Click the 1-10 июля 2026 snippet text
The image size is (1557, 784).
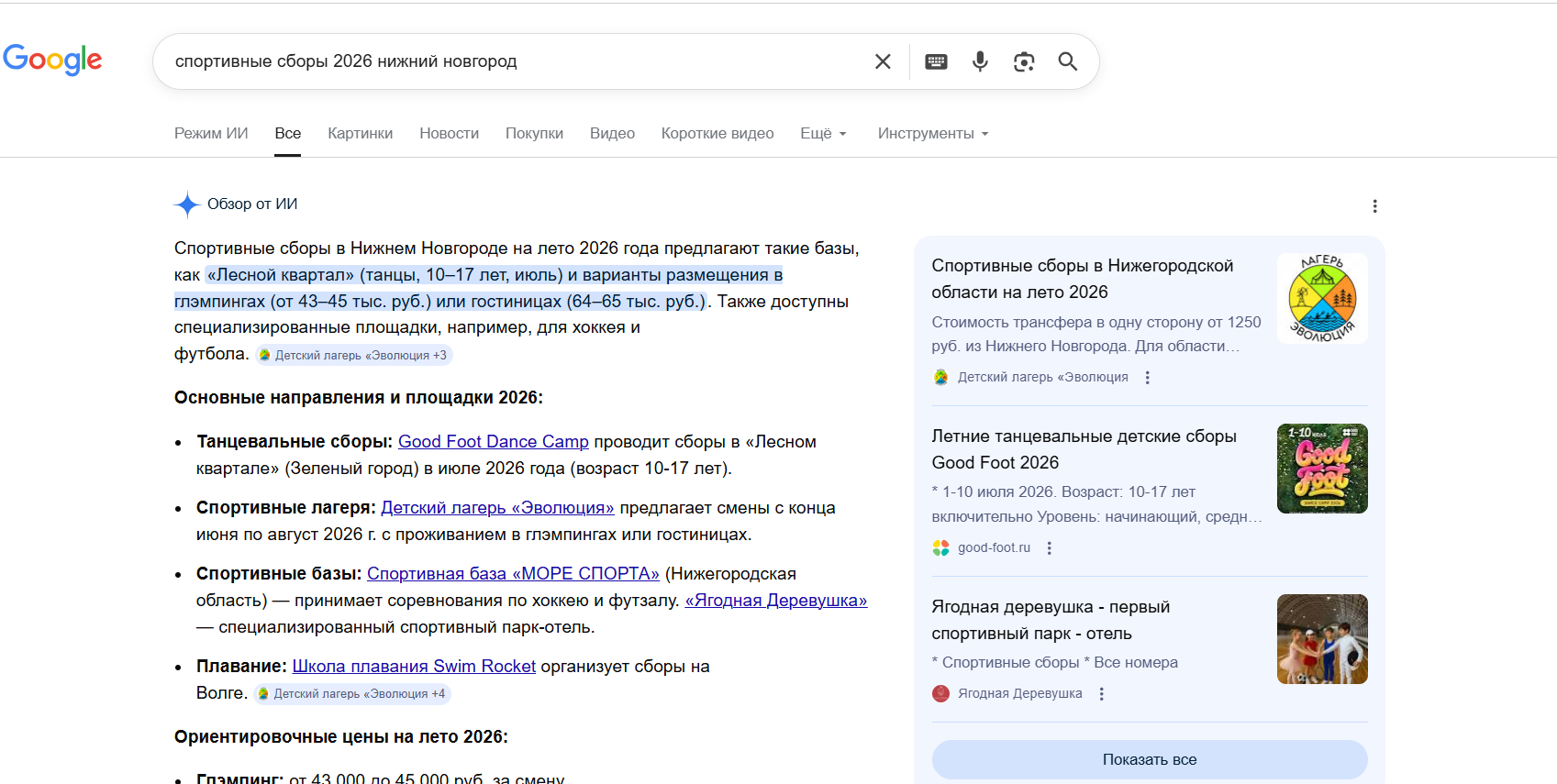click(x=1097, y=504)
